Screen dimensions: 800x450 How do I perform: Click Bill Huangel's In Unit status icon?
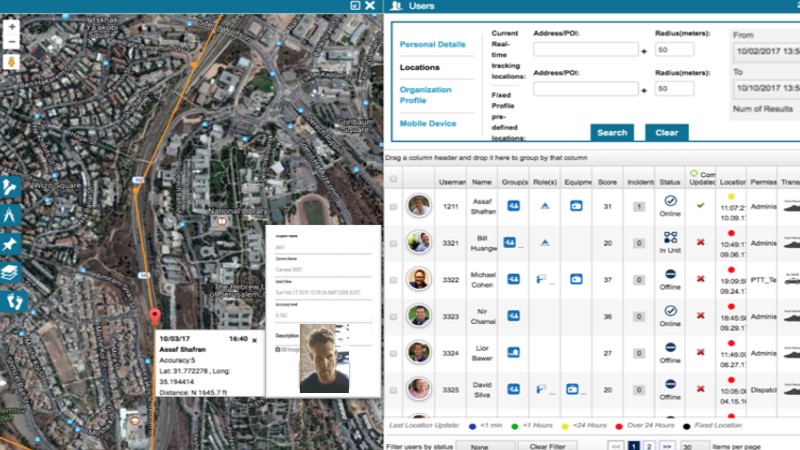point(670,238)
